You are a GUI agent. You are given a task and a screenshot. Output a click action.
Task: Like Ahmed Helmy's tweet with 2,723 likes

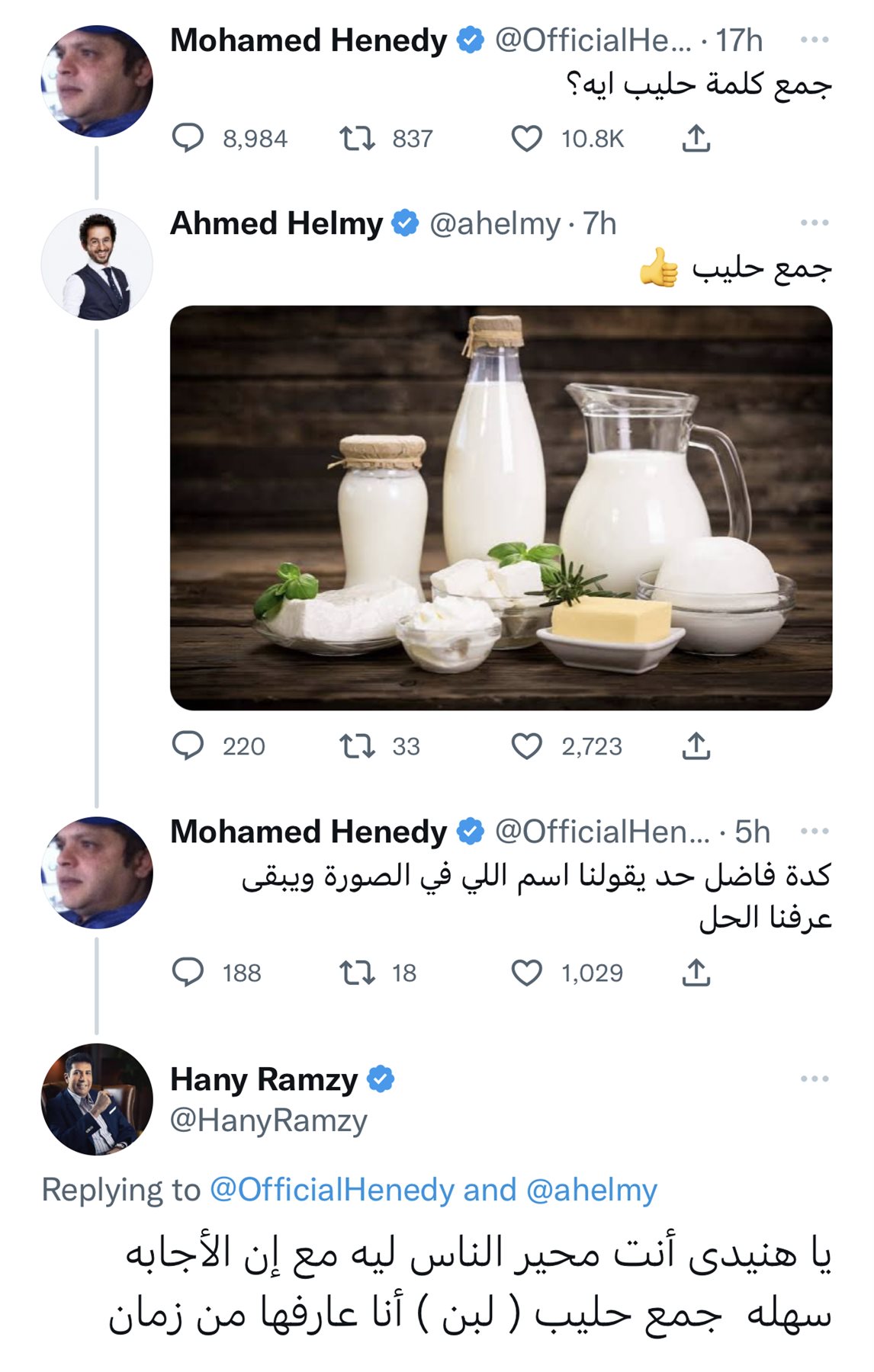(526, 746)
